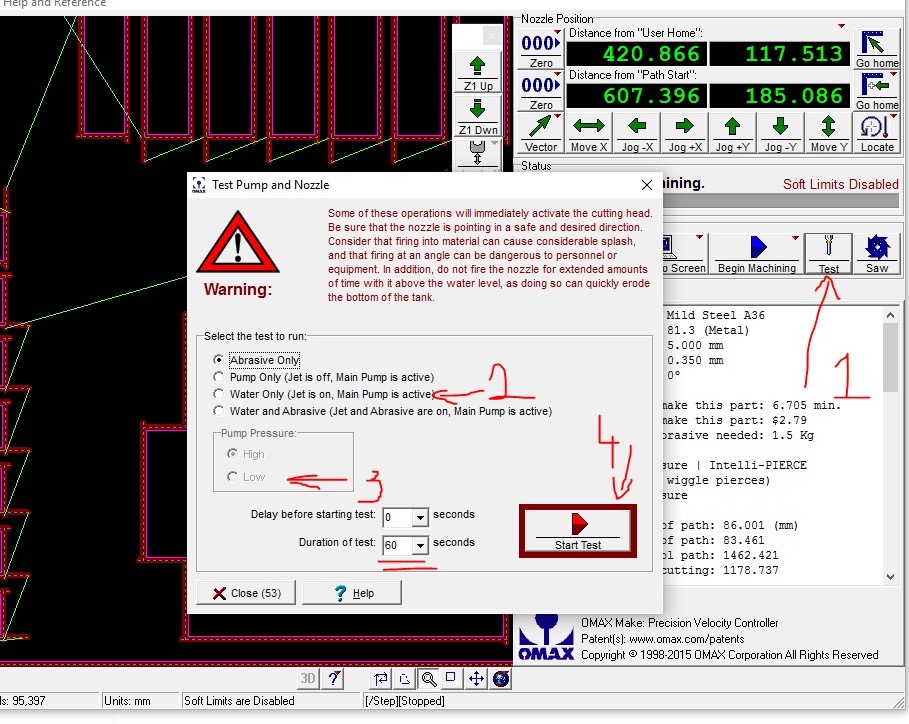909x724 pixels.
Task: Raise the nozzle with Z1 Up
Action: point(478,73)
